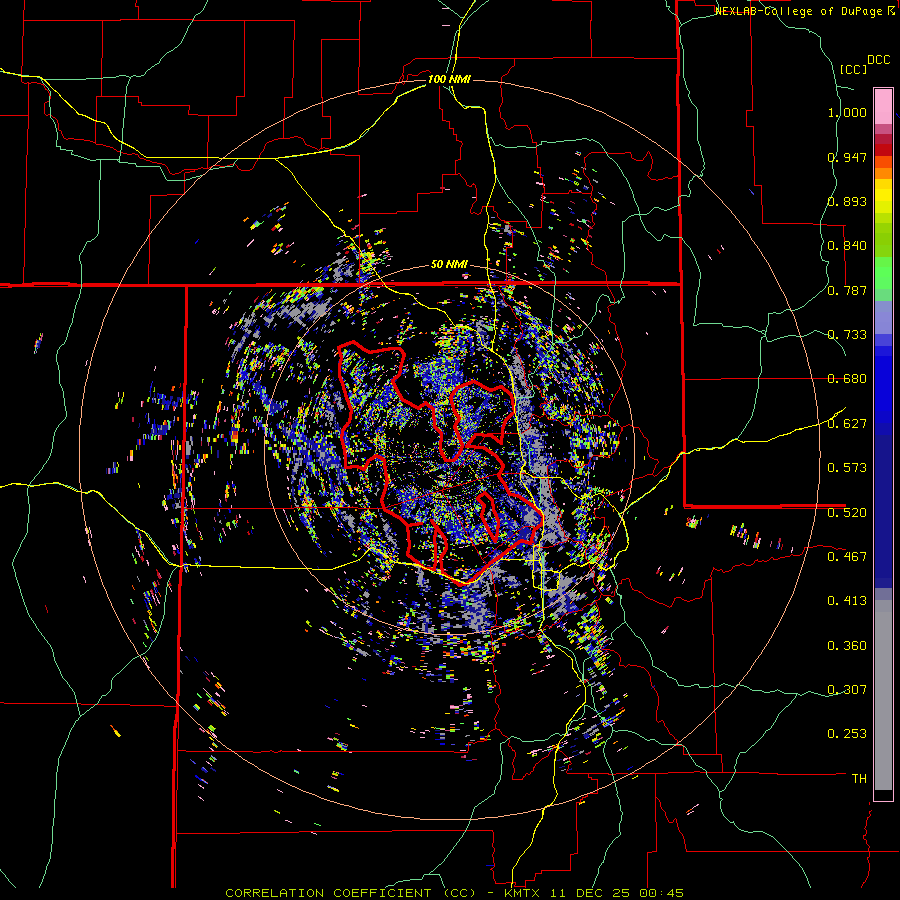The height and width of the screenshot is (900, 900).
Task: Click the 00:45 timestamp in caption
Action: tap(663, 893)
